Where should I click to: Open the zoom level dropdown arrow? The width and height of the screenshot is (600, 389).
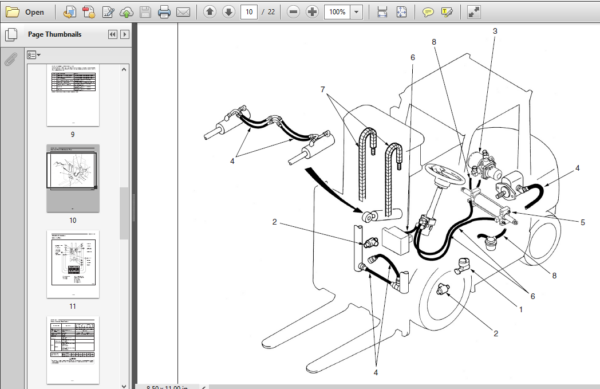pos(356,12)
